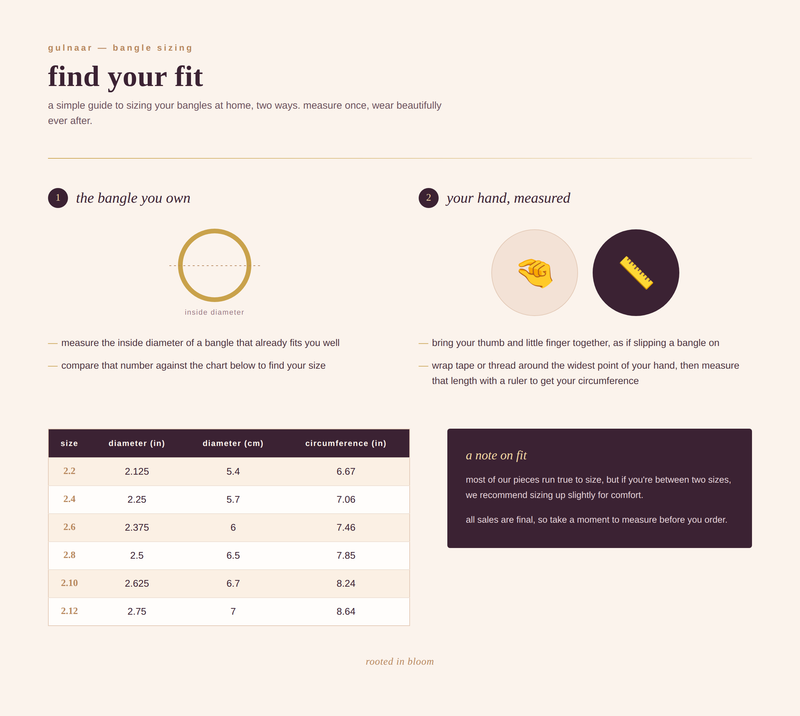Viewport: 800px width, 716px height.
Task: Click size 2.4 row label
Action: 69,499
